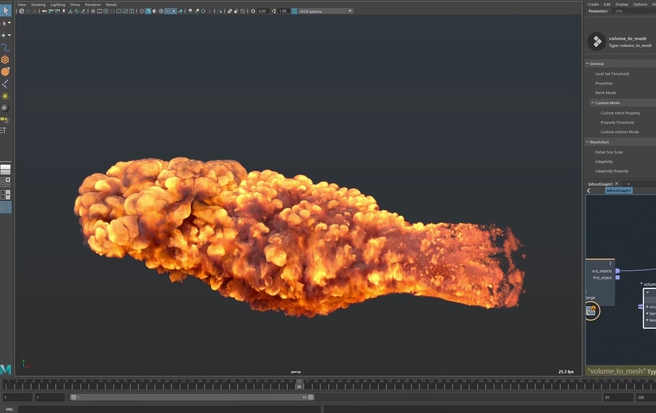Open the Options menu in Bifrost editor

tap(640, 4)
